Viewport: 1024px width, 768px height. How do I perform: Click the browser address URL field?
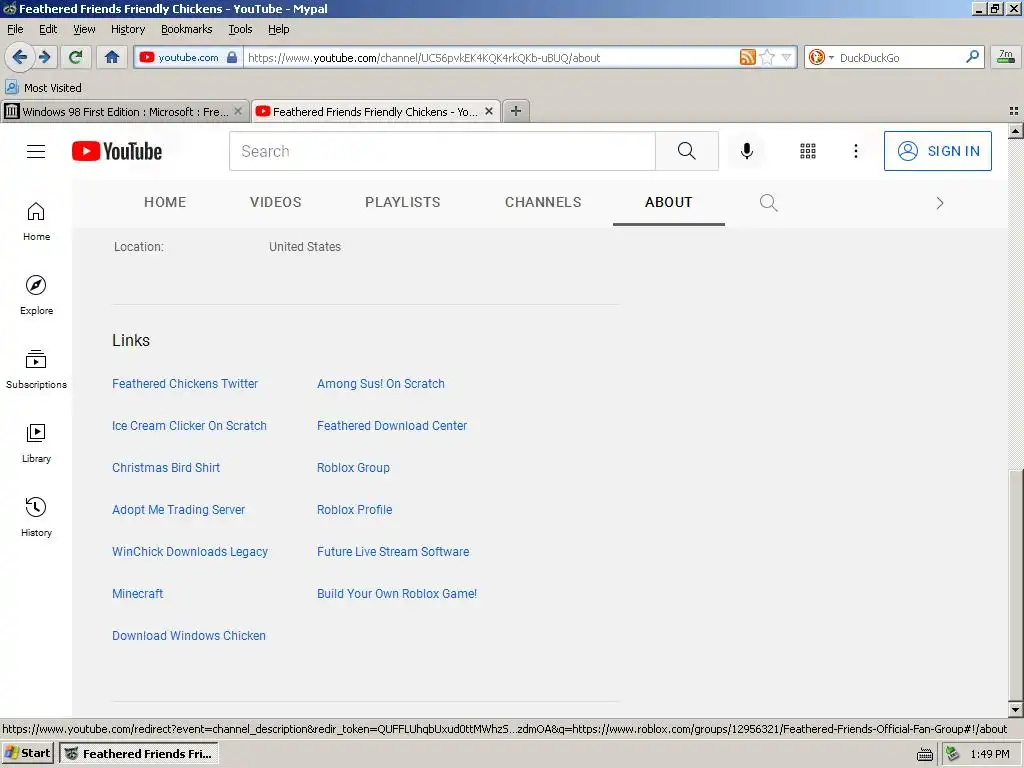pos(491,57)
